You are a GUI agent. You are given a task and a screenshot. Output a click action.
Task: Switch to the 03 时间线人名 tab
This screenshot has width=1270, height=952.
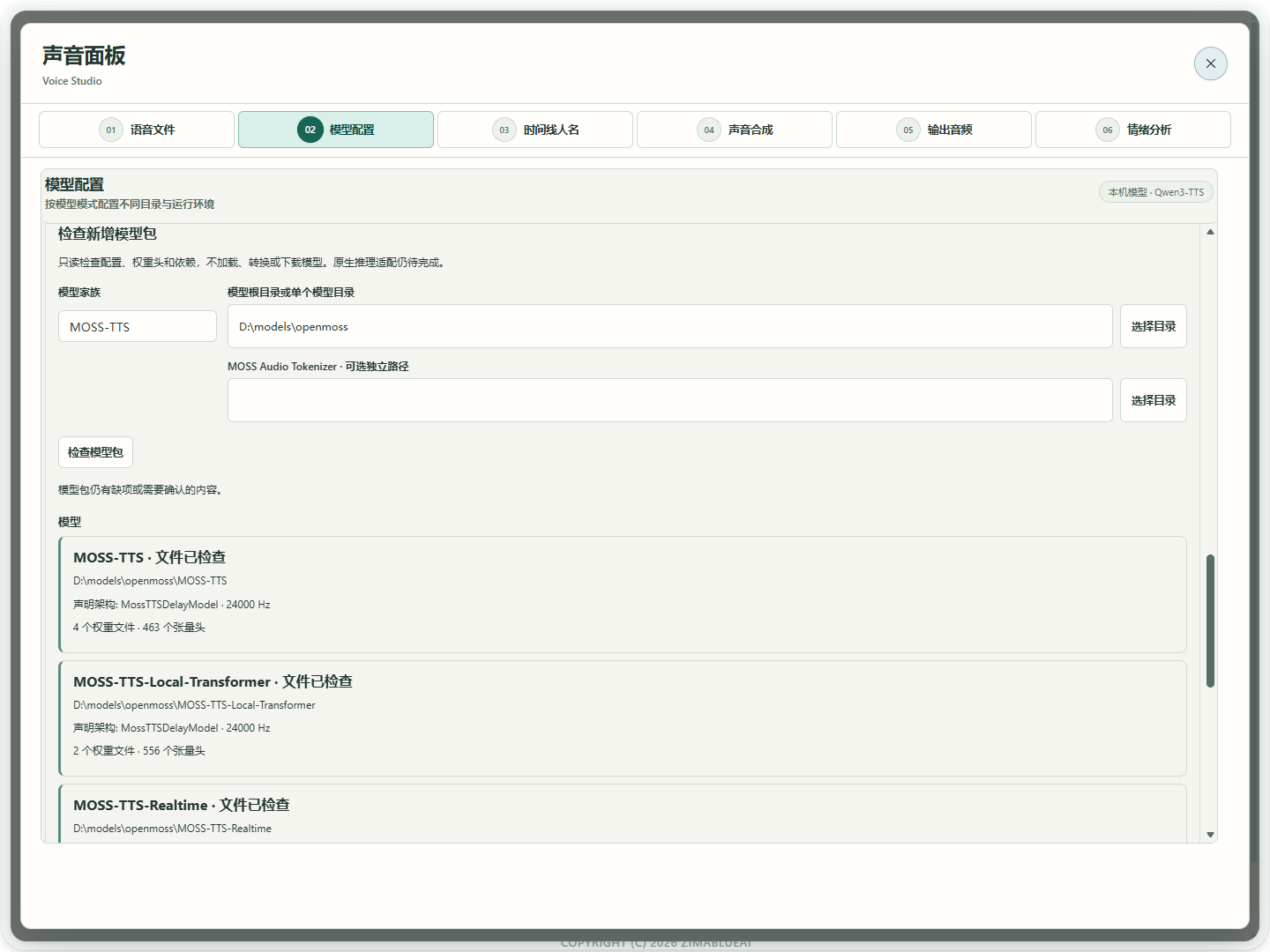point(535,130)
